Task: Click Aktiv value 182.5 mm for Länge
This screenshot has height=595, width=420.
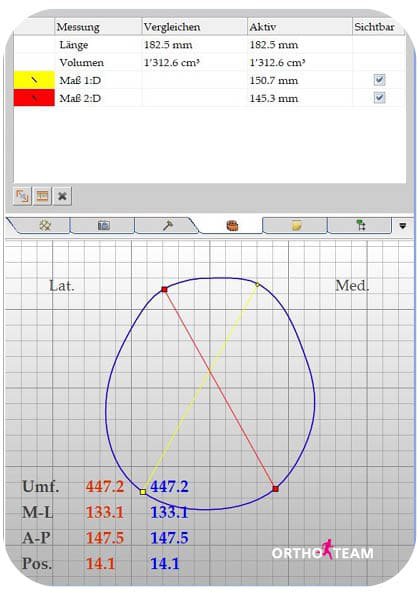Action: pyautogui.click(x=274, y=45)
